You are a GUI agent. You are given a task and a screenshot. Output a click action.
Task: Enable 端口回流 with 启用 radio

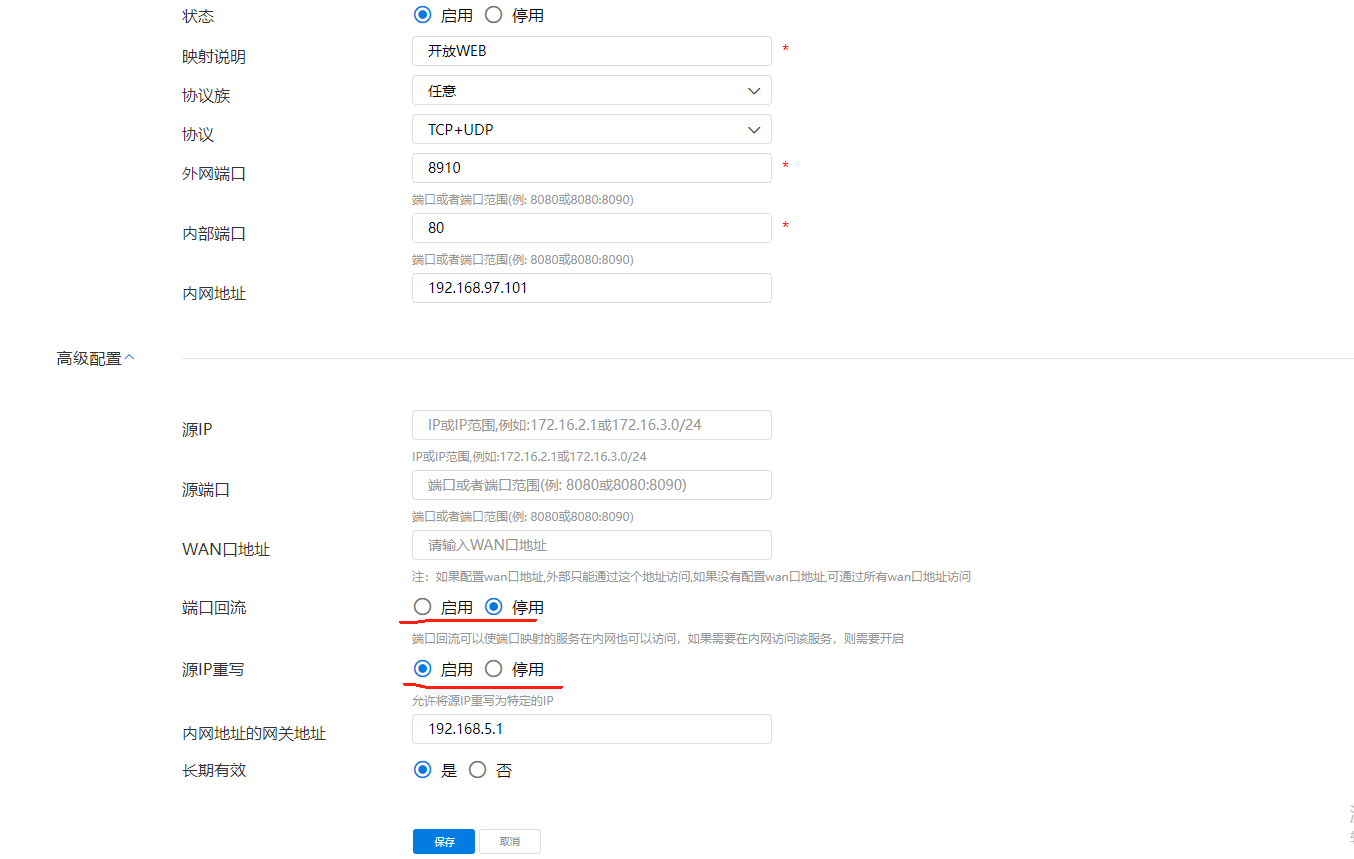click(x=423, y=607)
